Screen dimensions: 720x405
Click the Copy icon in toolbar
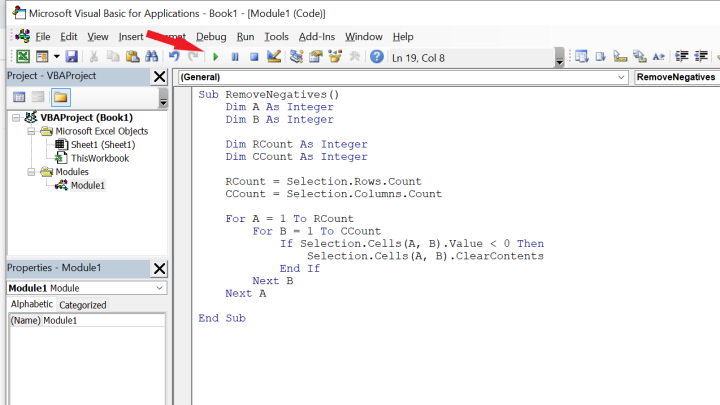click(x=113, y=56)
